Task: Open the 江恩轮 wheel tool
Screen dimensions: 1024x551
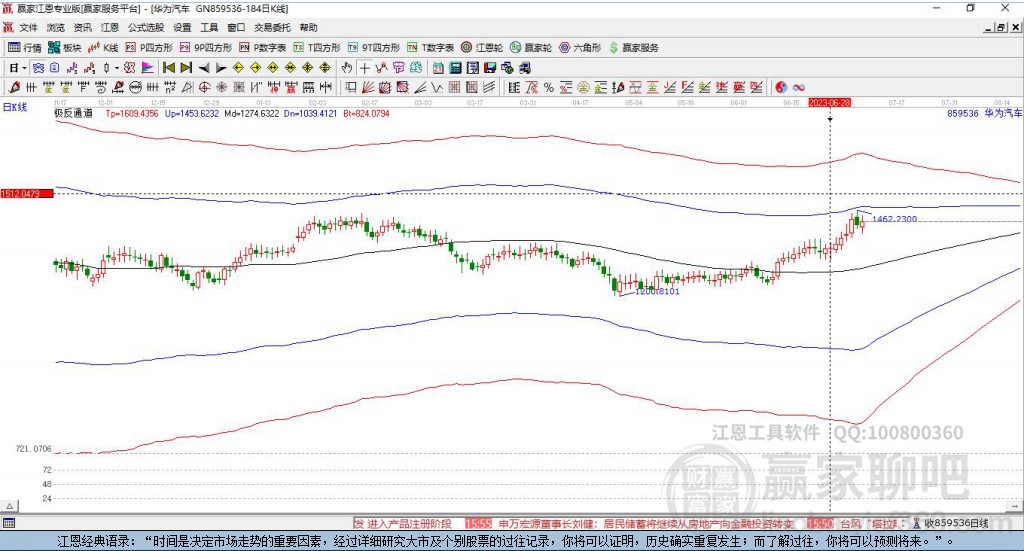Action: pyautogui.click(x=483, y=47)
